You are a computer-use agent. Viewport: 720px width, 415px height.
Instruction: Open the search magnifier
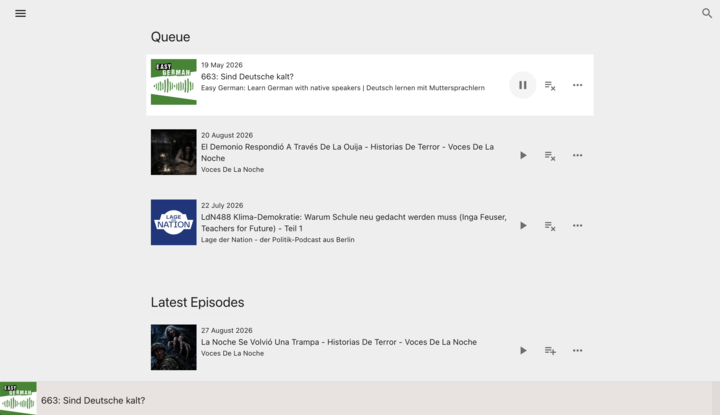(707, 13)
